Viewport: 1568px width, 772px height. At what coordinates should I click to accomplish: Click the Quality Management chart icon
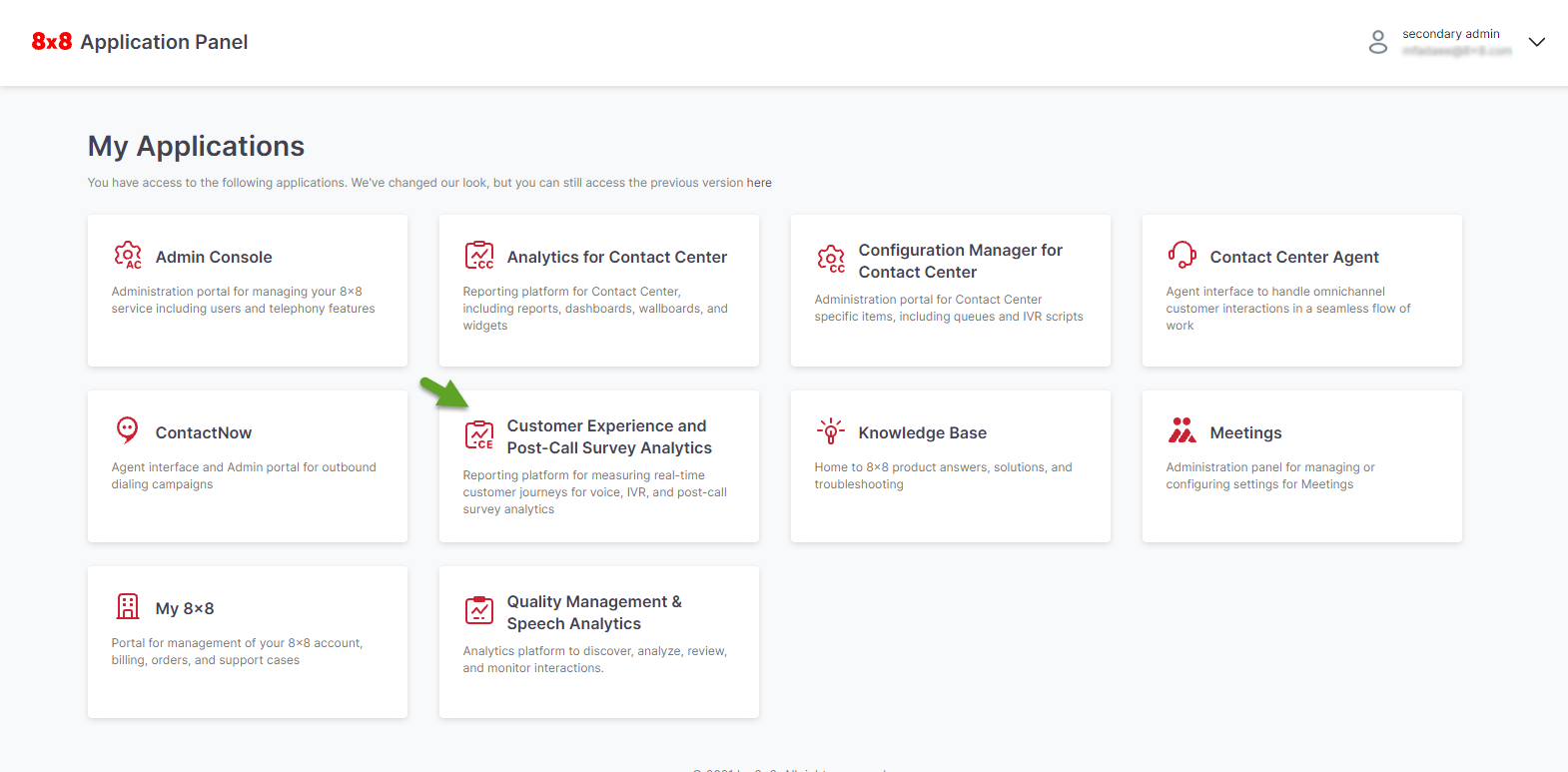[479, 610]
